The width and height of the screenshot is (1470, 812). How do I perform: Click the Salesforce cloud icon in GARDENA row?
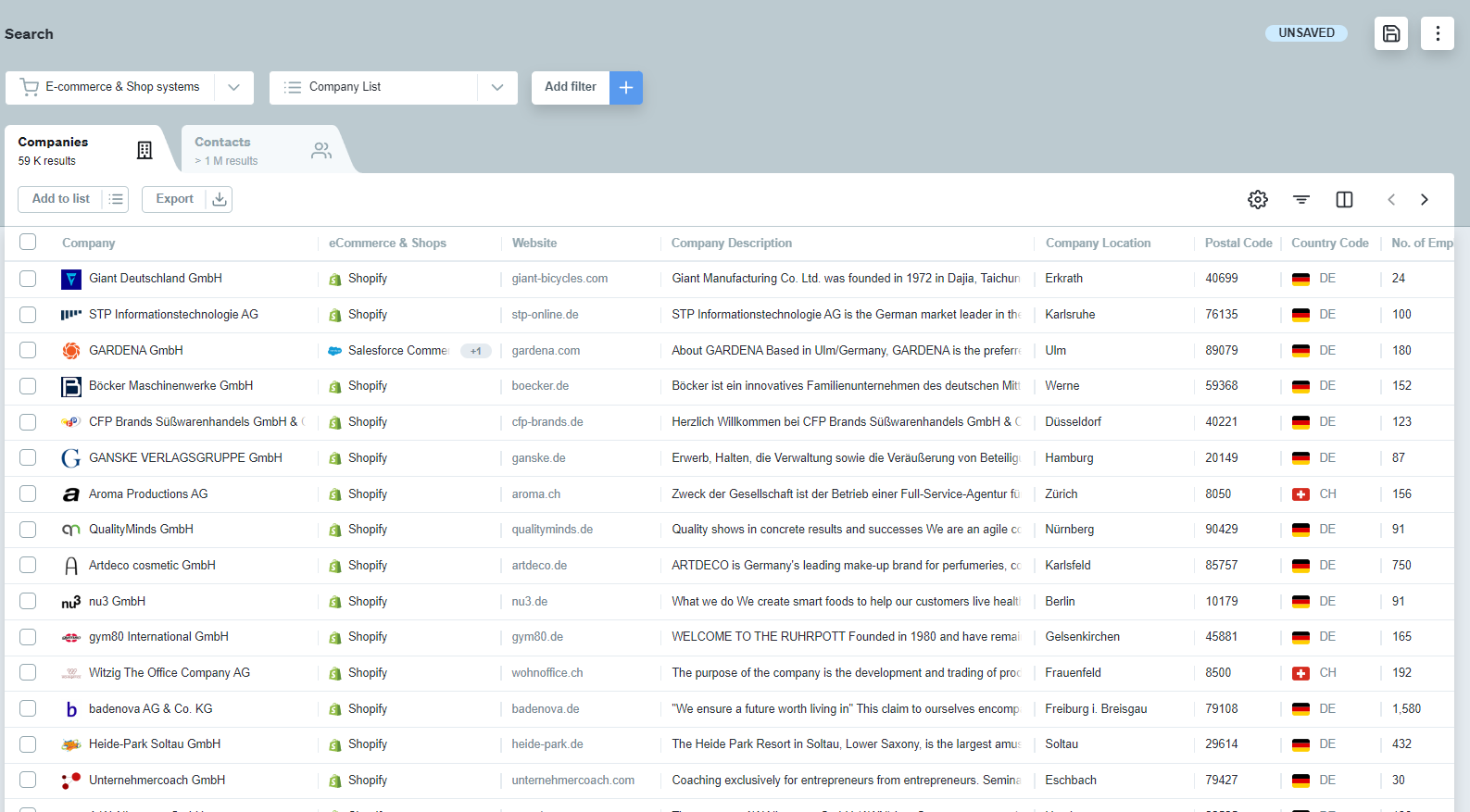pyautogui.click(x=335, y=351)
